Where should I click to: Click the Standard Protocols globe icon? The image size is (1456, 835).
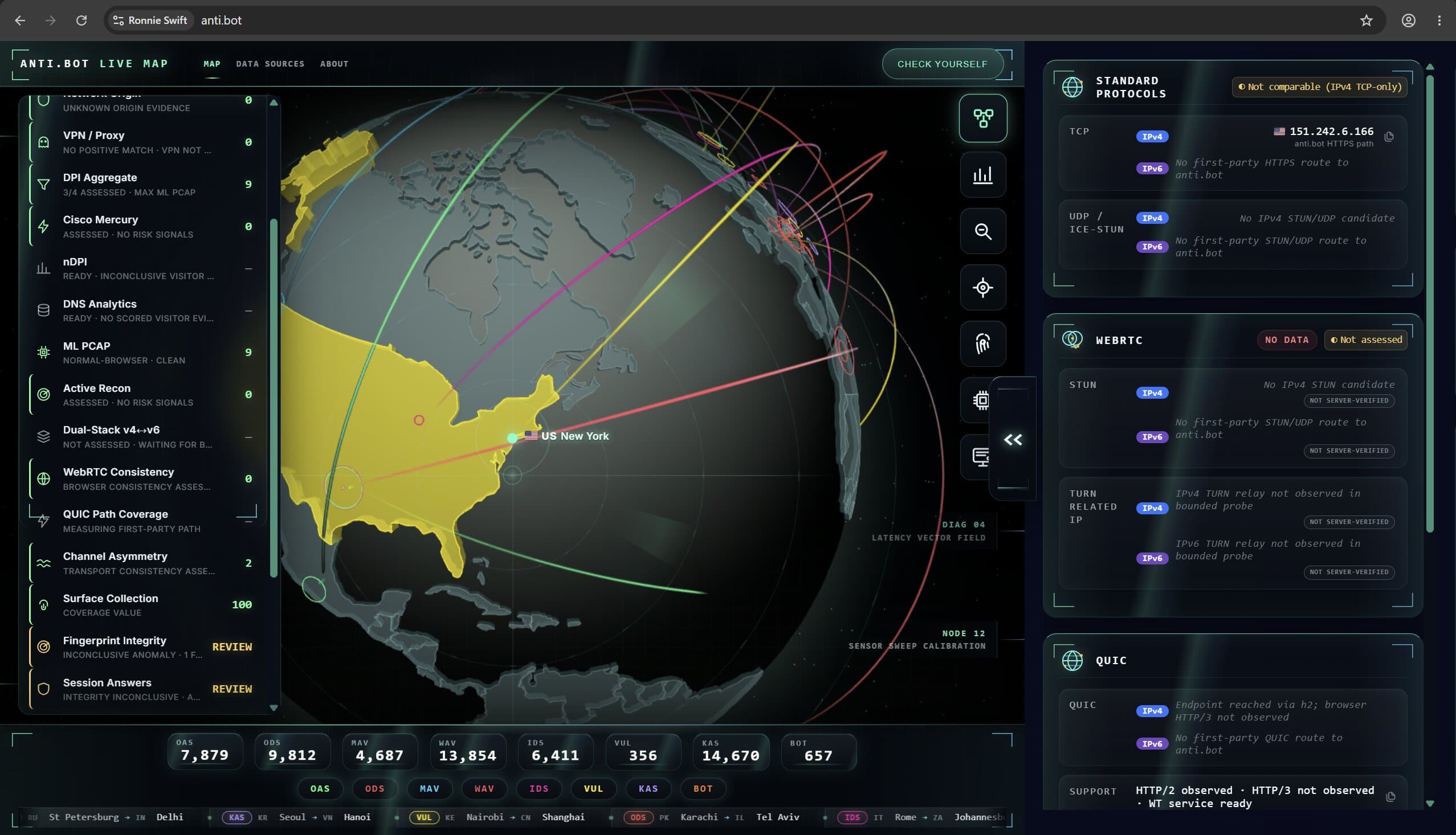click(1072, 87)
